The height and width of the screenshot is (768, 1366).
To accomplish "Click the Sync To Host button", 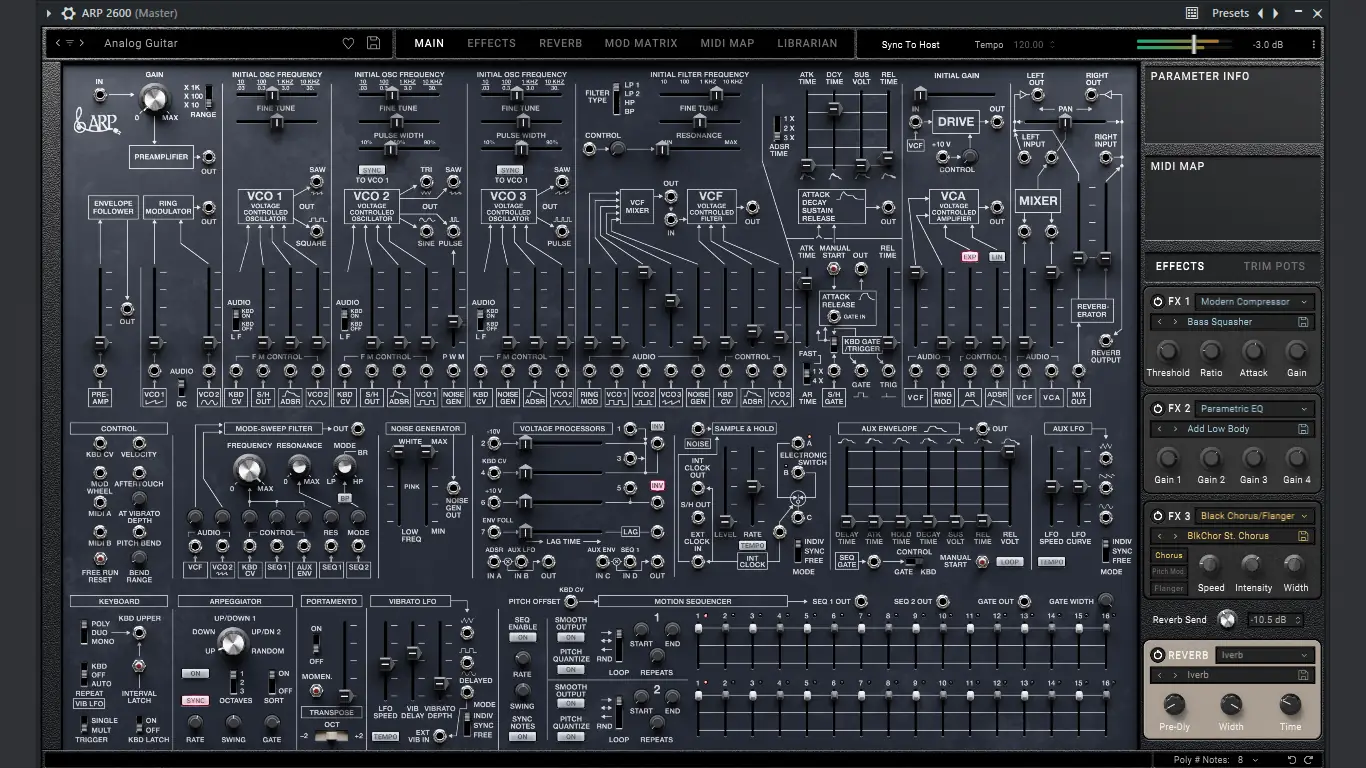I will [910, 44].
